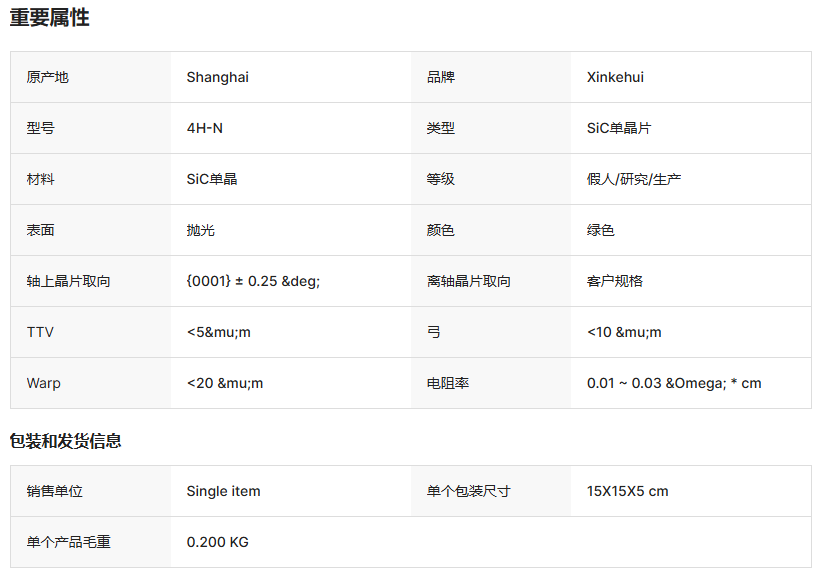The width and height of the screenshot is (829, 580).
Task: Click the 4H-N model value
Action: pyautogui.click(x=205, y=128)
